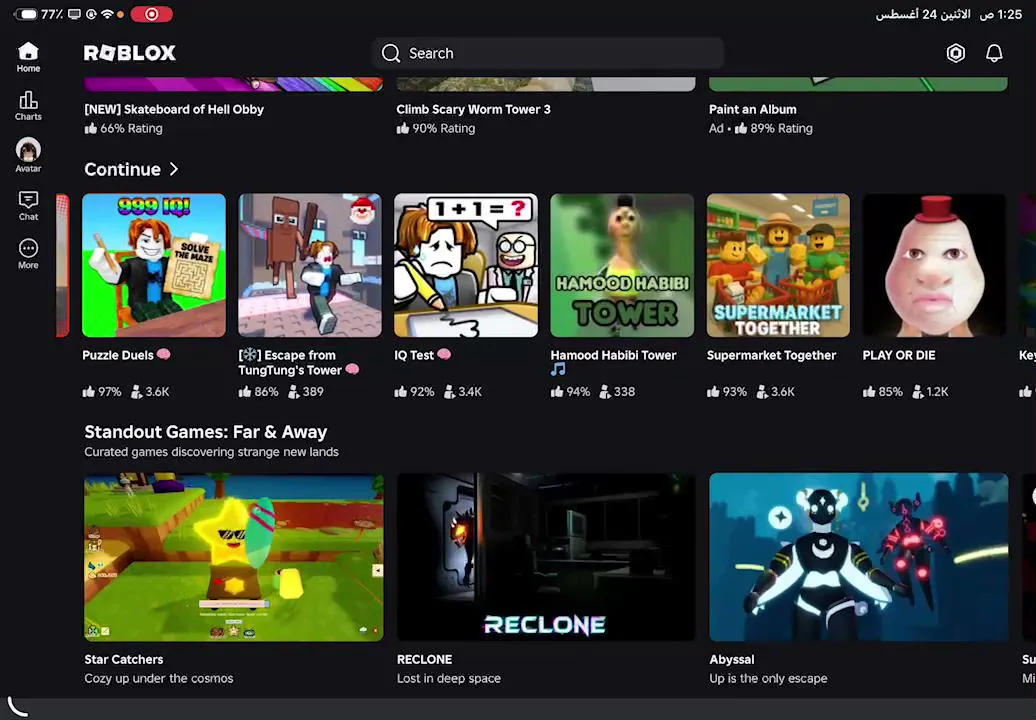
Task: Open the Star Catchers featured image
Action: point(234,557)
